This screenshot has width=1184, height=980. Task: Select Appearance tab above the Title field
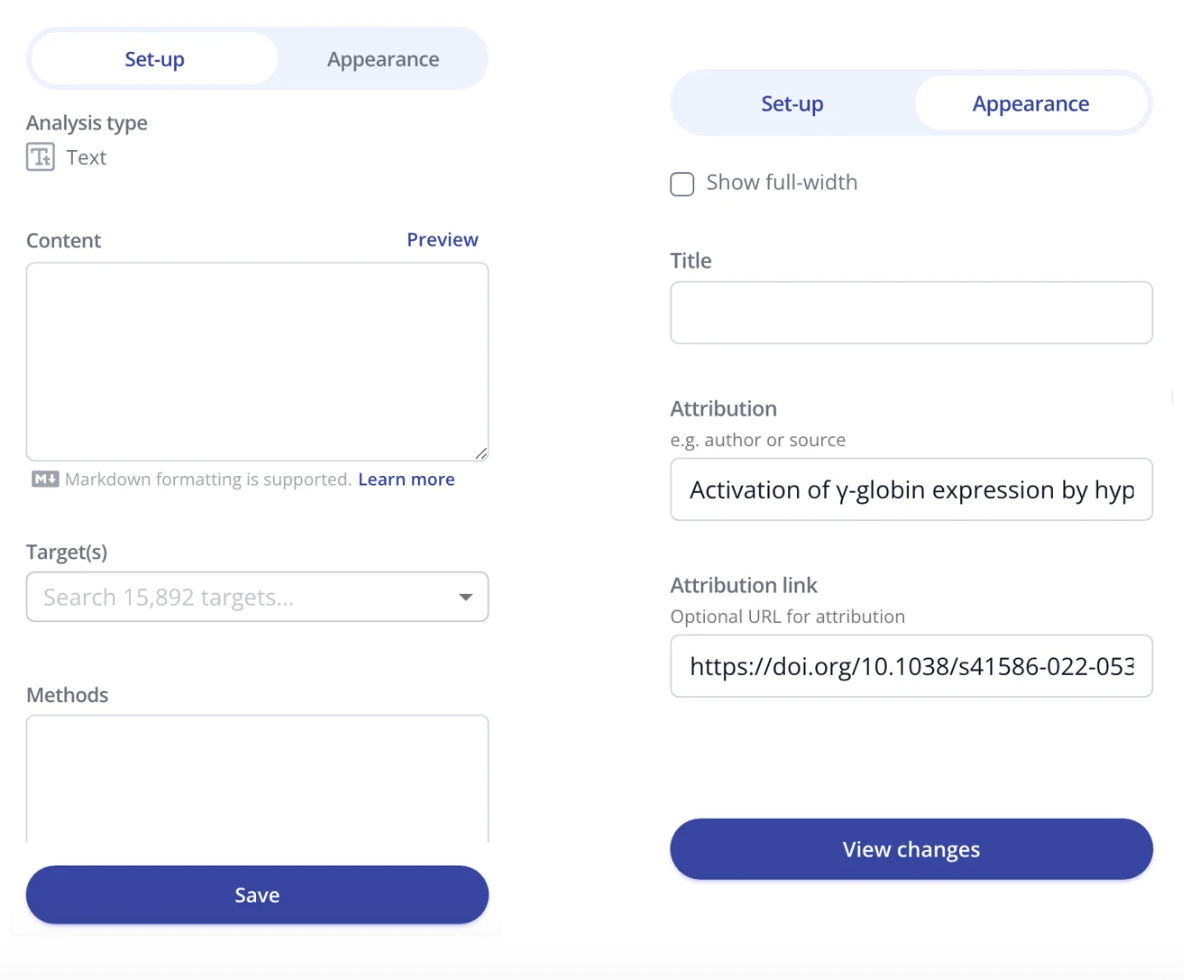tap(1030, 104)
